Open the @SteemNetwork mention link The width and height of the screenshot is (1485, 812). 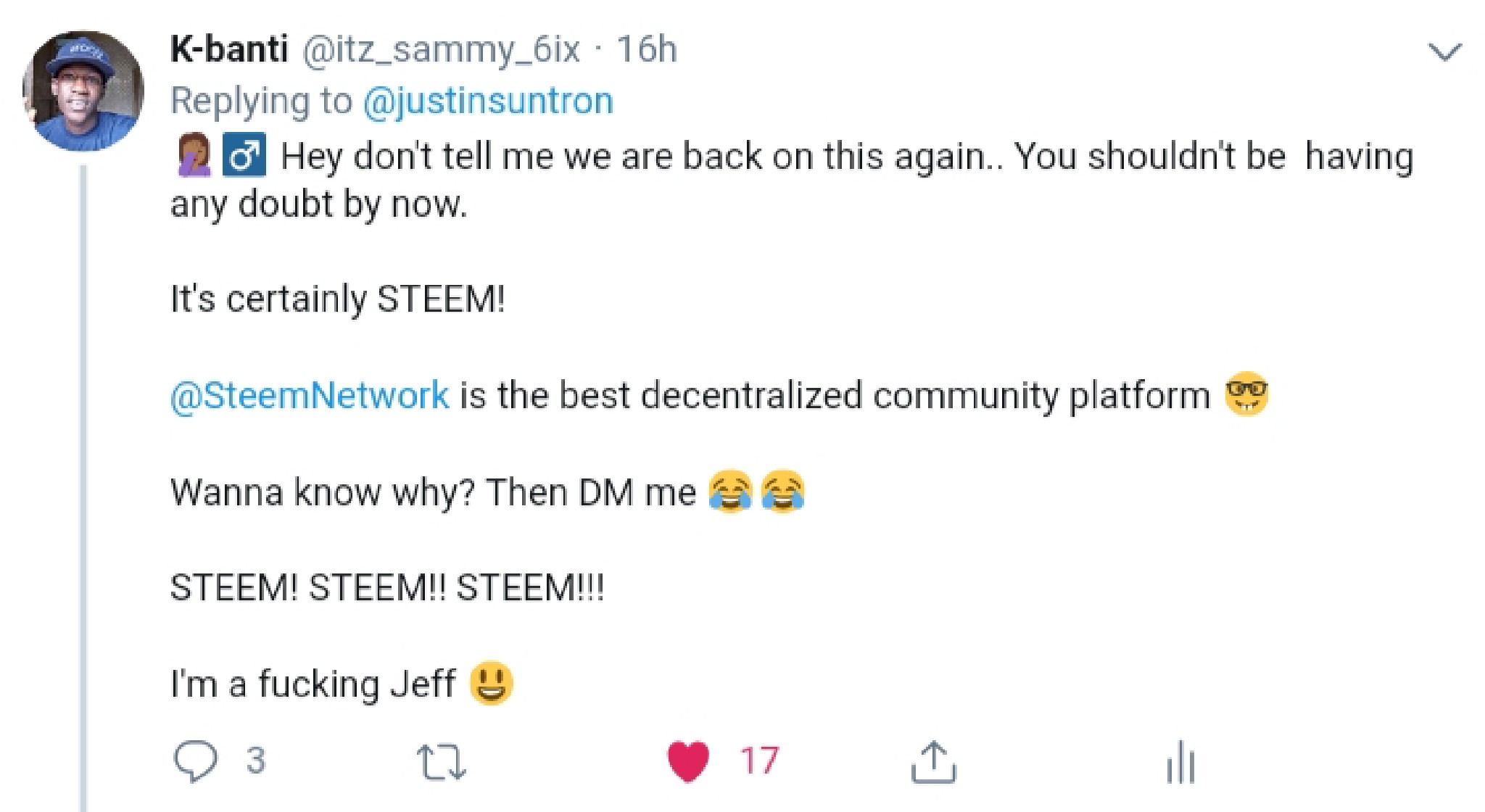click(310, 396)
